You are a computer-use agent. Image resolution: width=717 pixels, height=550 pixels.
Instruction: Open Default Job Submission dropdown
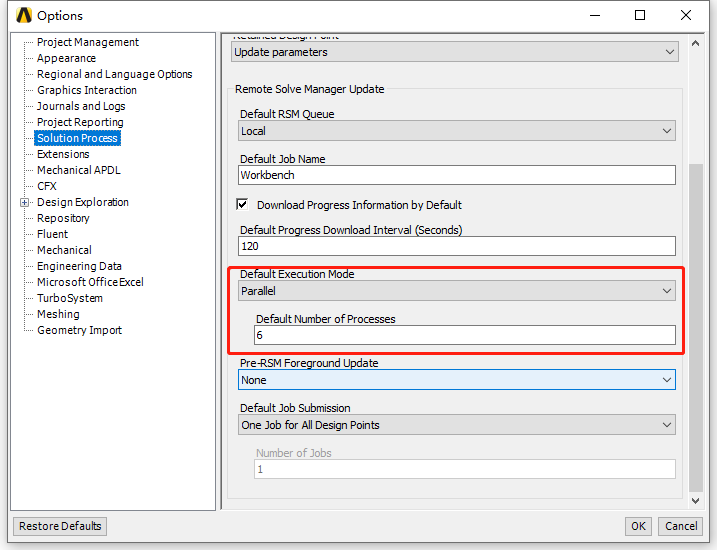tap(456, 425)
